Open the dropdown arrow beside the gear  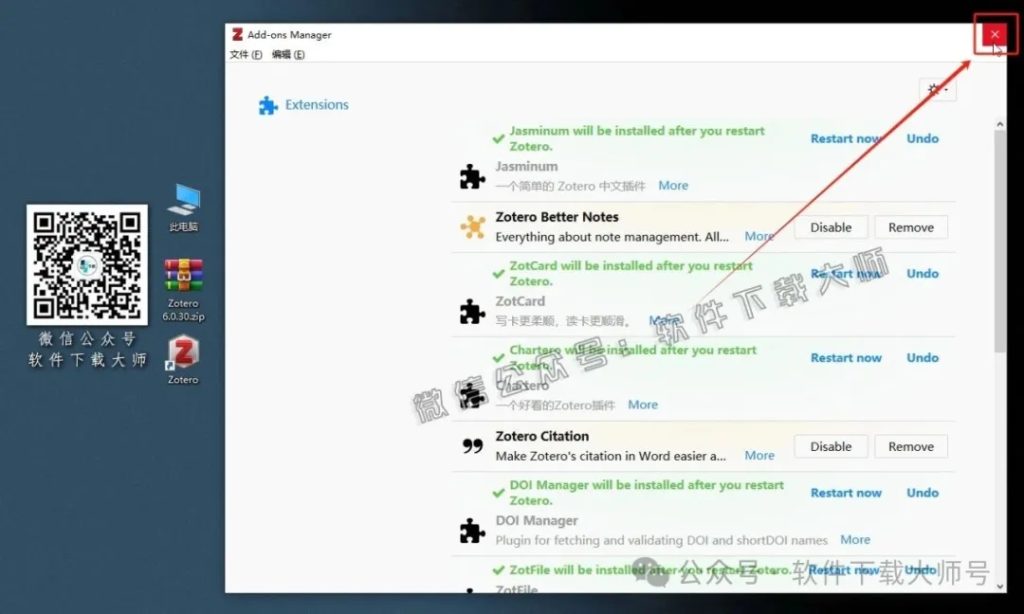[945, 89]
